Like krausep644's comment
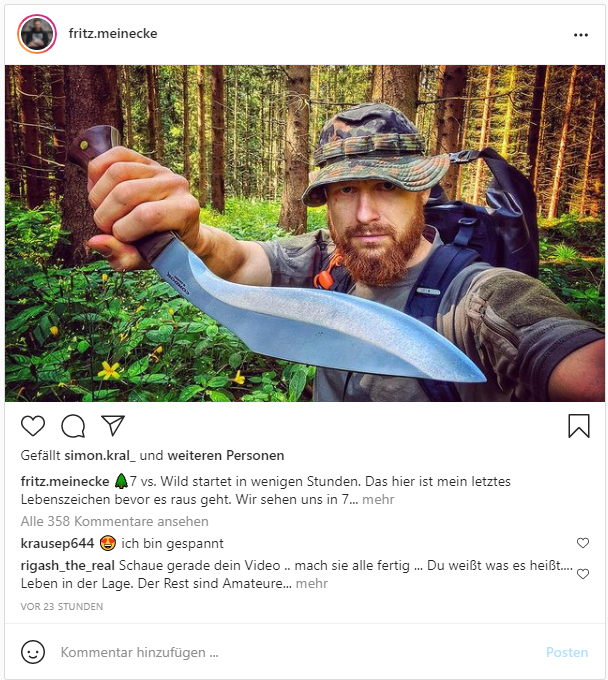 pyautogui.click(x=583, y=543)
